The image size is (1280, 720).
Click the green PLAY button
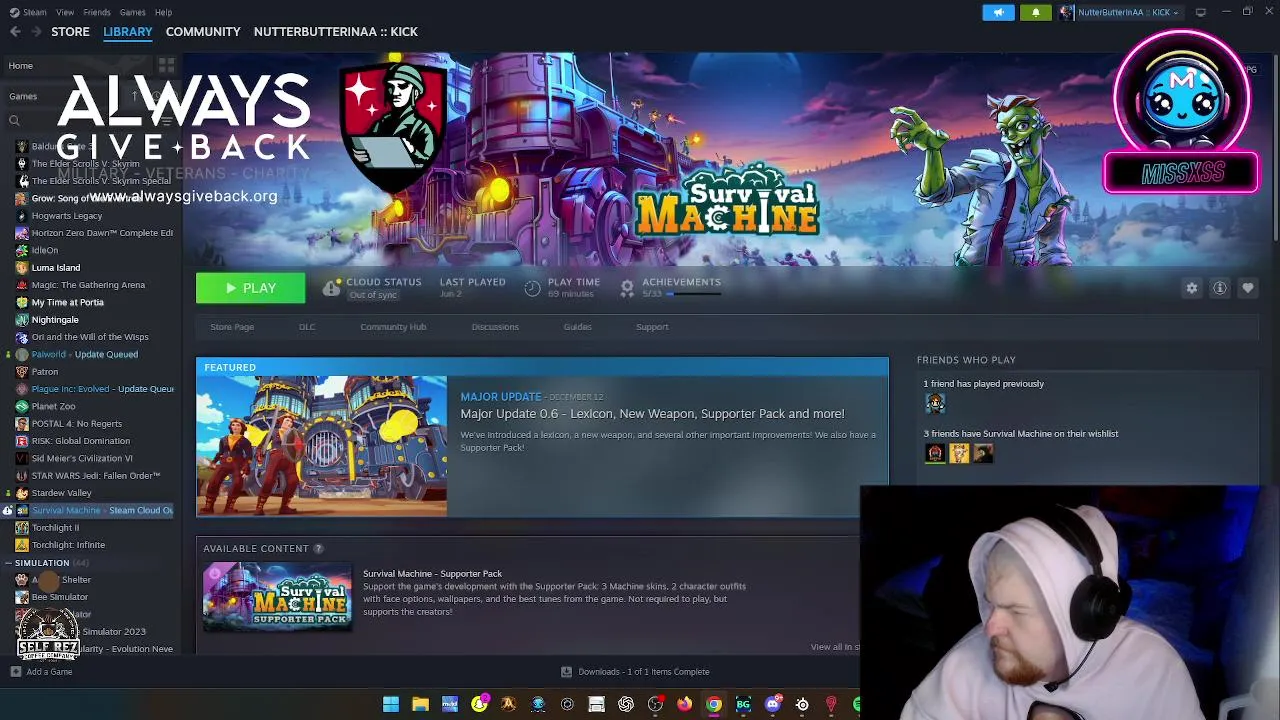(x=250, y=288)
